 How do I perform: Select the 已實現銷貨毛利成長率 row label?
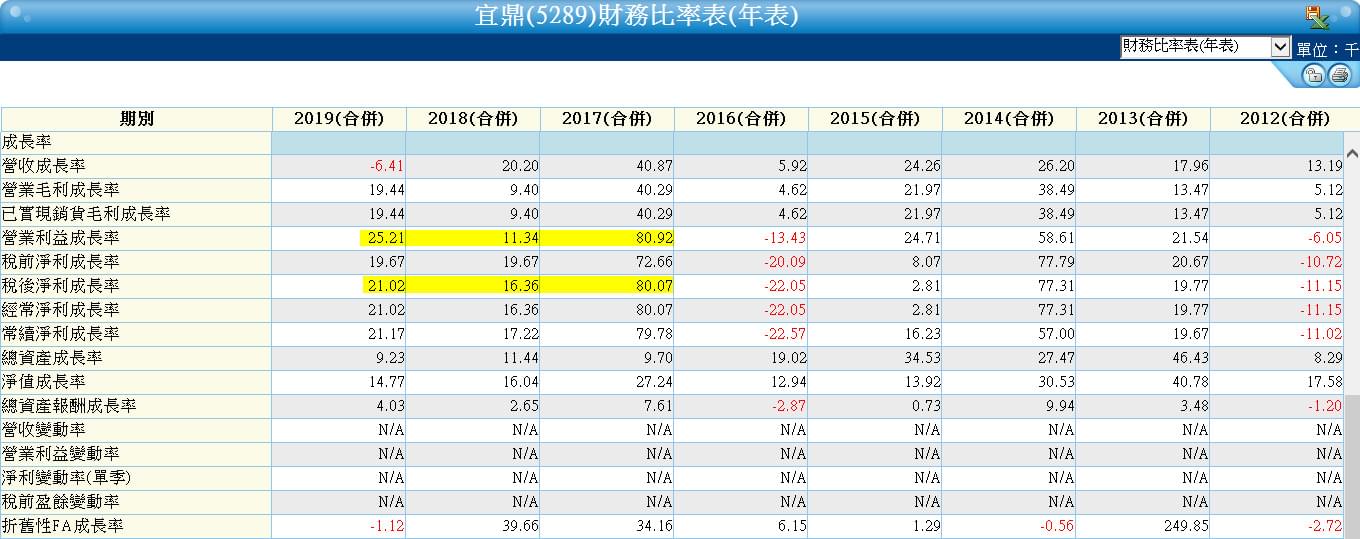tap(86, 214)
